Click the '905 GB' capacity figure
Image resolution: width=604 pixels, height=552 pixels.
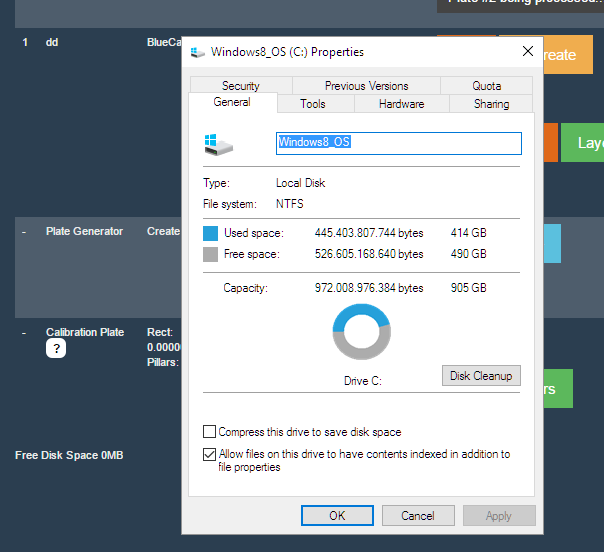(x=468, y=288)
